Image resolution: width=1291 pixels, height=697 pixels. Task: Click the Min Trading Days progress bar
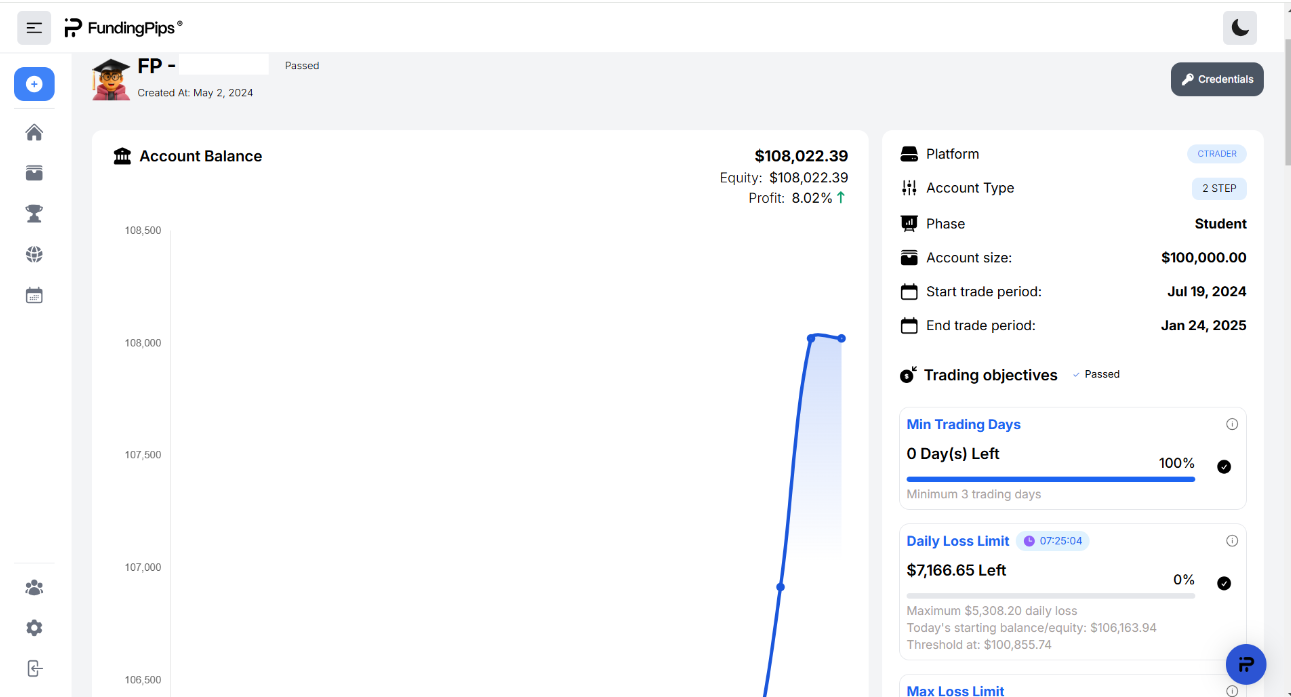click(x=1050, y=479)
